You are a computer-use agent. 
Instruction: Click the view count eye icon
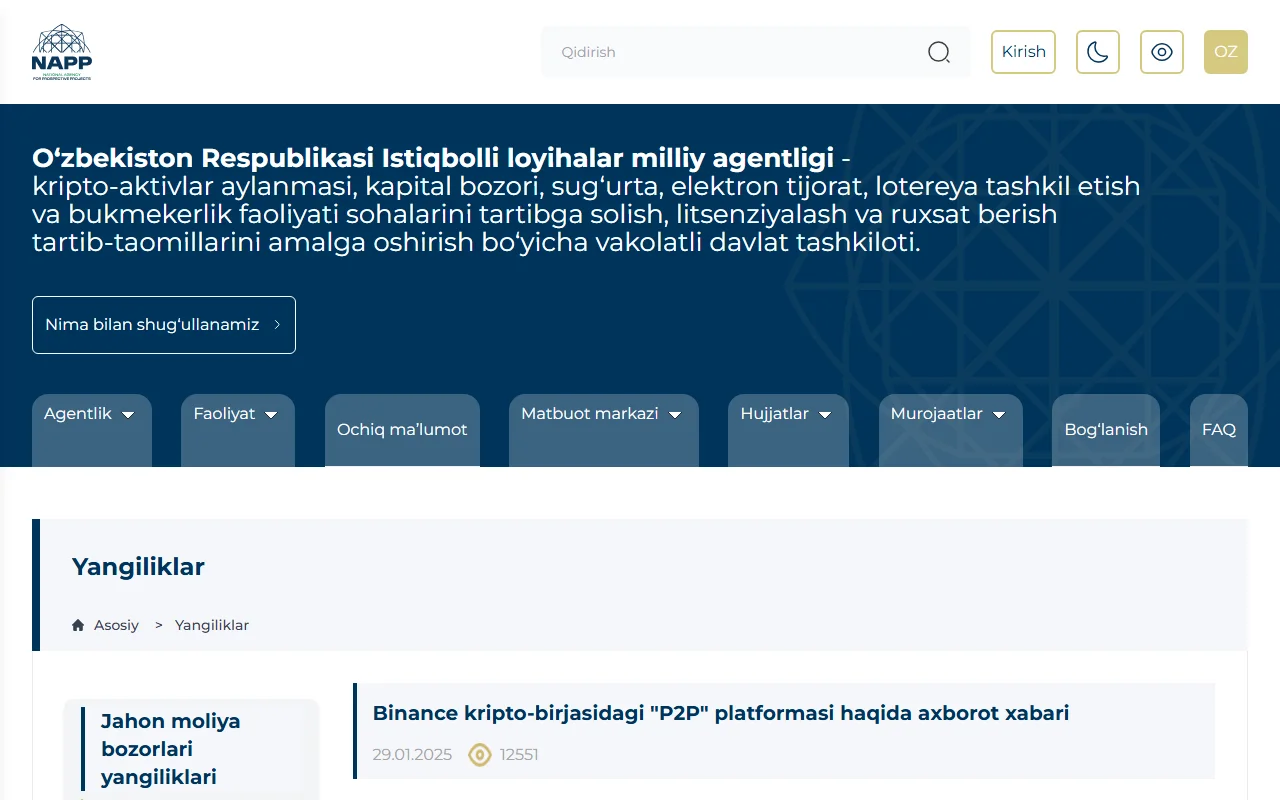[x=480, y=755]
